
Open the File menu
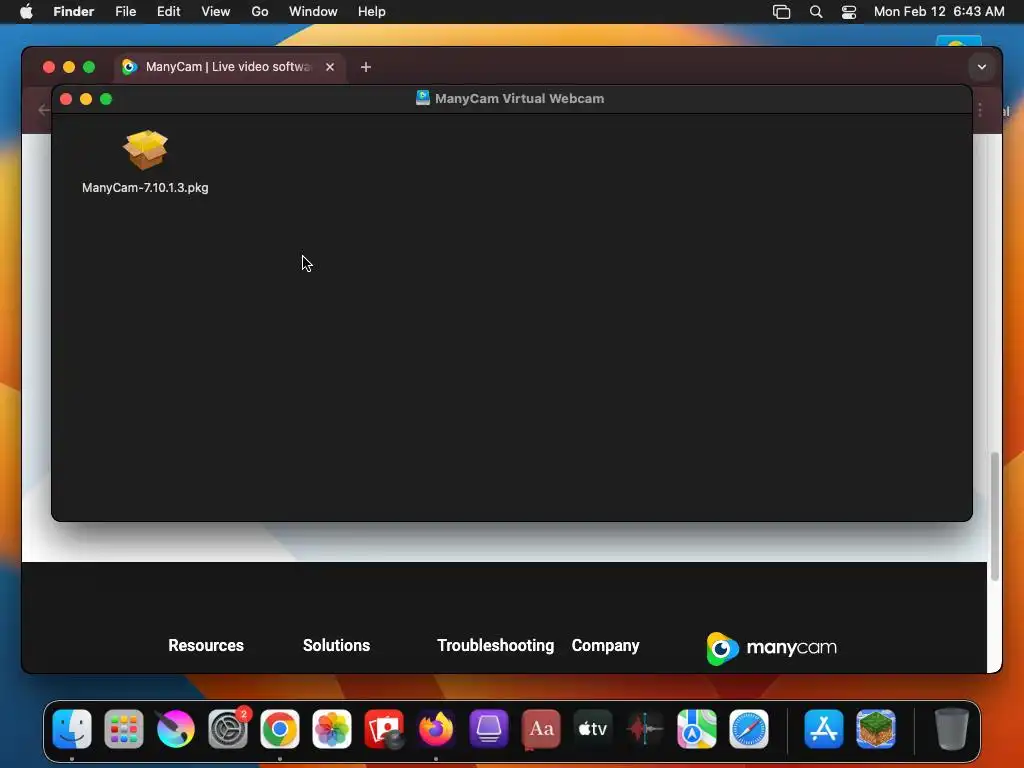pyautogui.click(x=125, y=11)
